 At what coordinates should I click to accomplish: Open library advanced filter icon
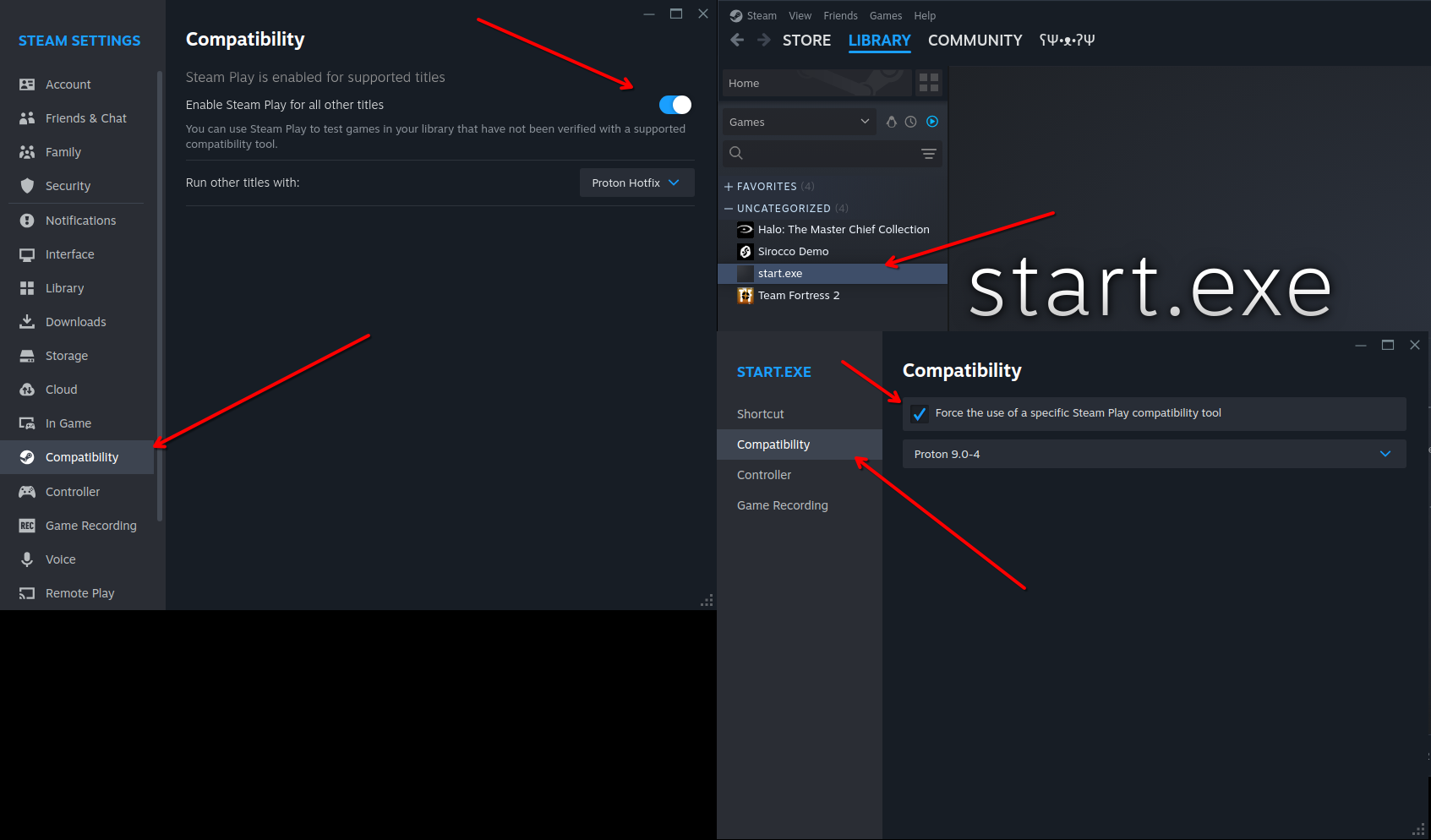[x=929, y=154]
